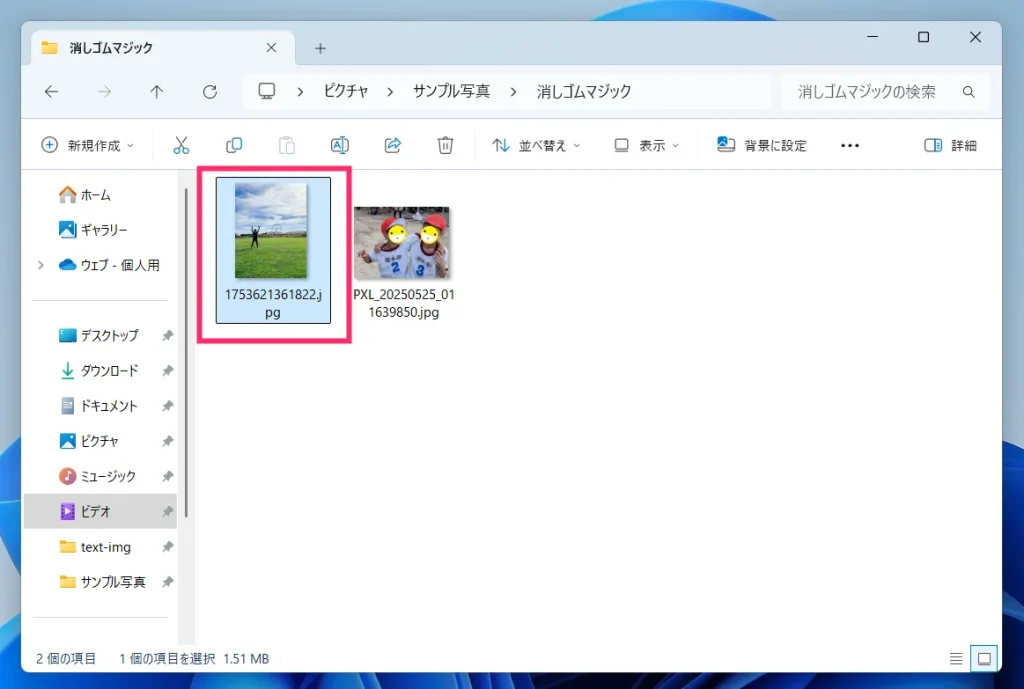The image size is (1024, 689).
Task: Click the Copy icon in toolbar
Action: [234, 145]
